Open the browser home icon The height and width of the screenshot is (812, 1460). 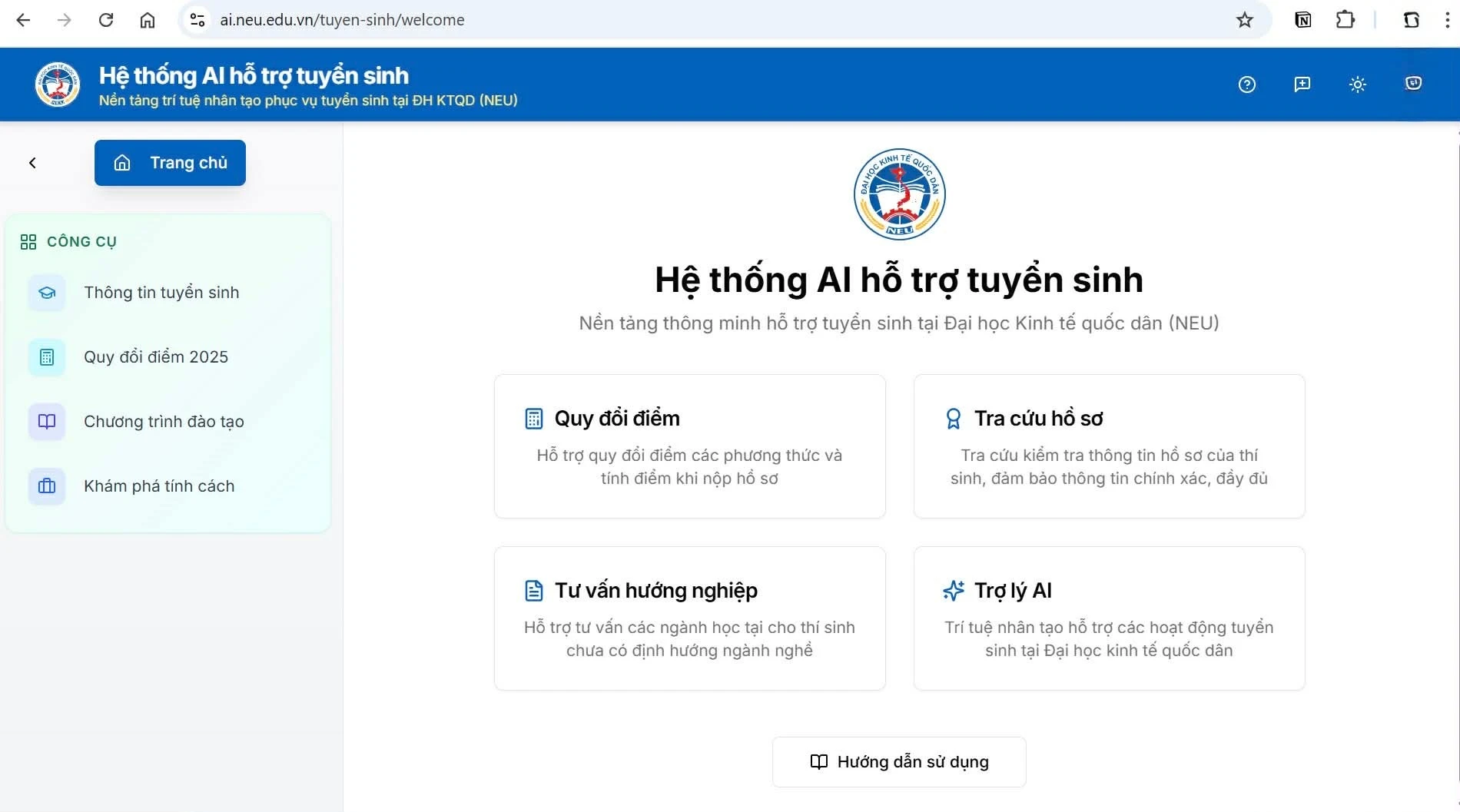point(148,20)
